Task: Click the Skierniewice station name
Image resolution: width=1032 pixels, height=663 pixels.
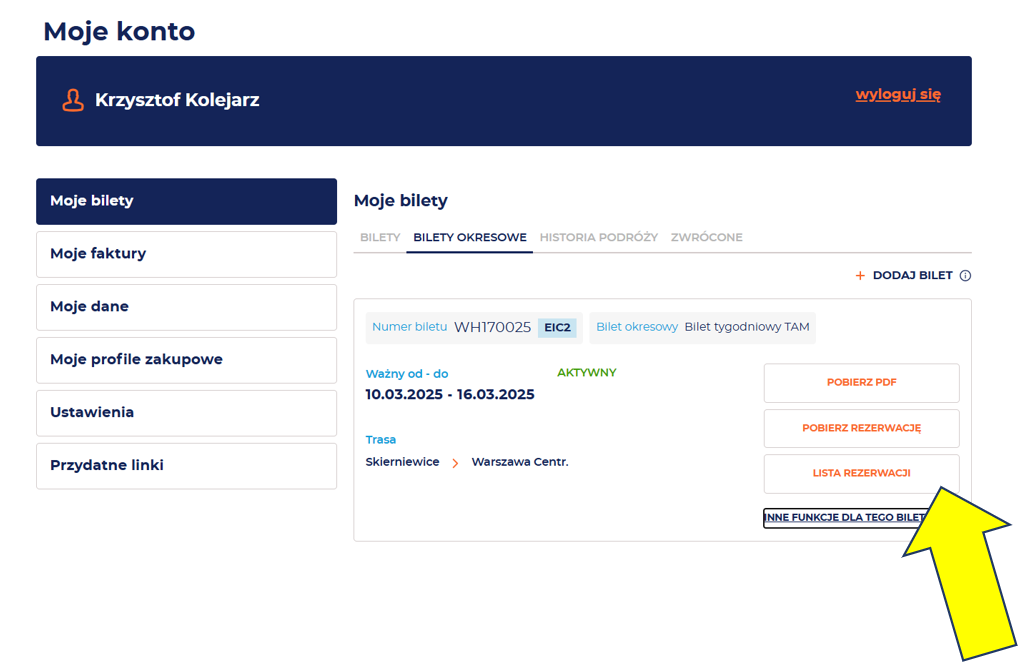Action: 402,462
